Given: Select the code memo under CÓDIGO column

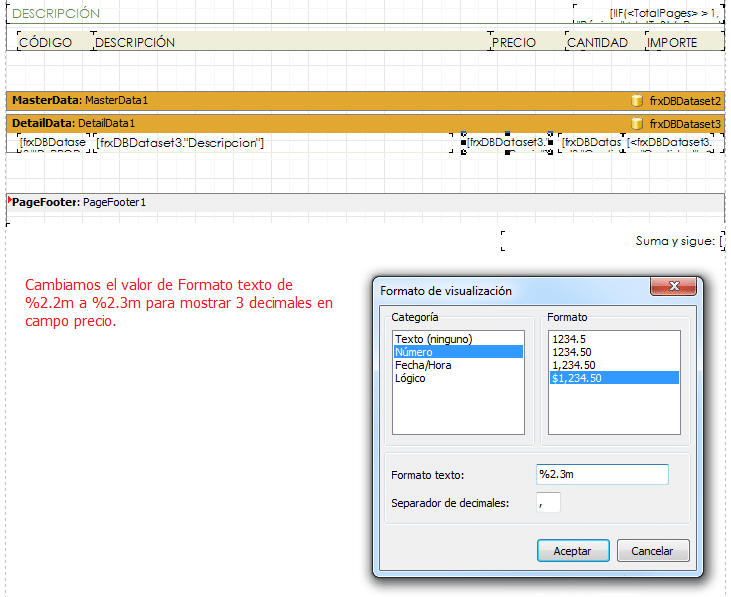Looking at the screenshot, I should coord(53,143).
